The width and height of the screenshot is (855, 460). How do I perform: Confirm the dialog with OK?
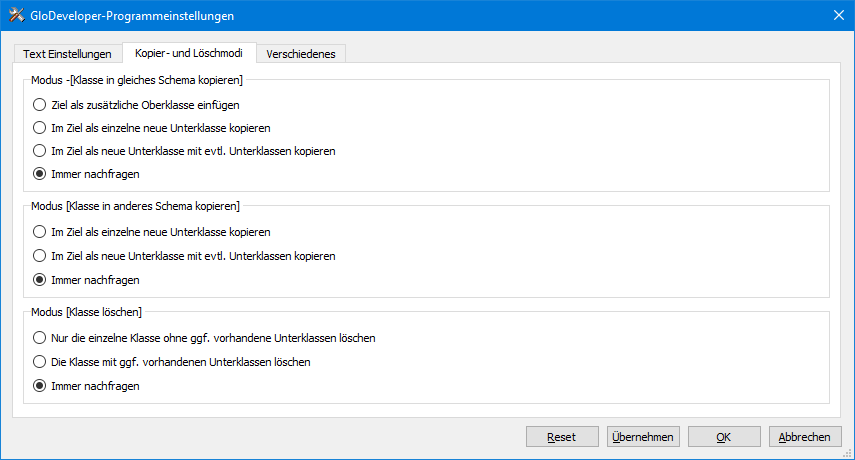pos(724,437)
